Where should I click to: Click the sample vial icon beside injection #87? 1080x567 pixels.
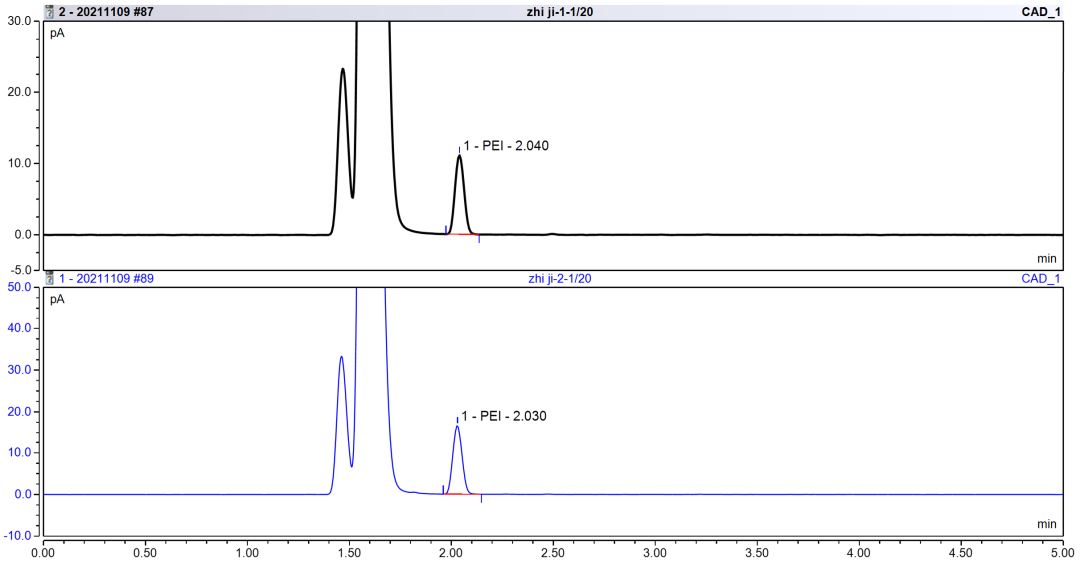click(x=50, y=11)
